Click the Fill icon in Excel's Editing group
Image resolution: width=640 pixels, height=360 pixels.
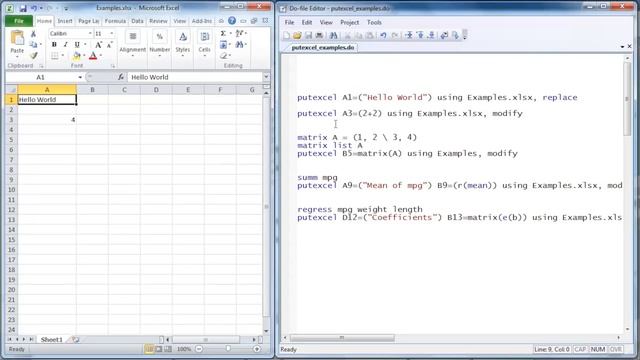[x=223, y=44]
